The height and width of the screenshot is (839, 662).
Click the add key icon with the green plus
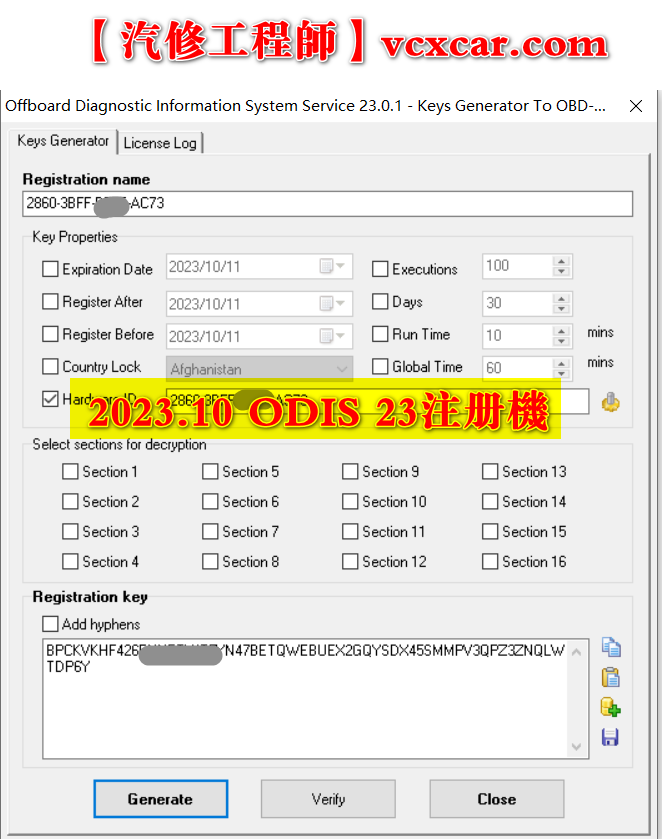point(611,707)
